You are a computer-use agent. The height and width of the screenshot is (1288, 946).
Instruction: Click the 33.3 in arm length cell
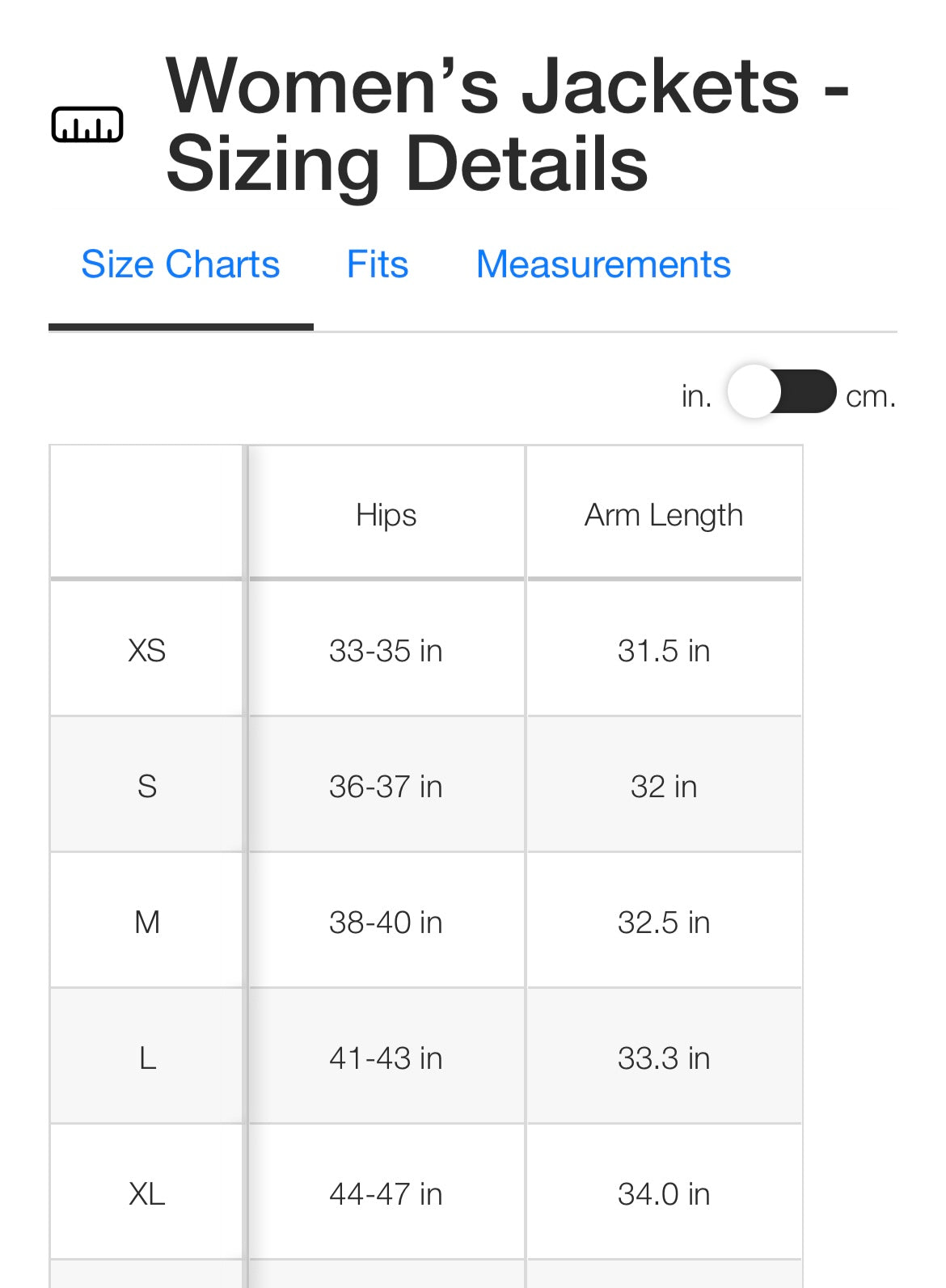click(664, 1058)
